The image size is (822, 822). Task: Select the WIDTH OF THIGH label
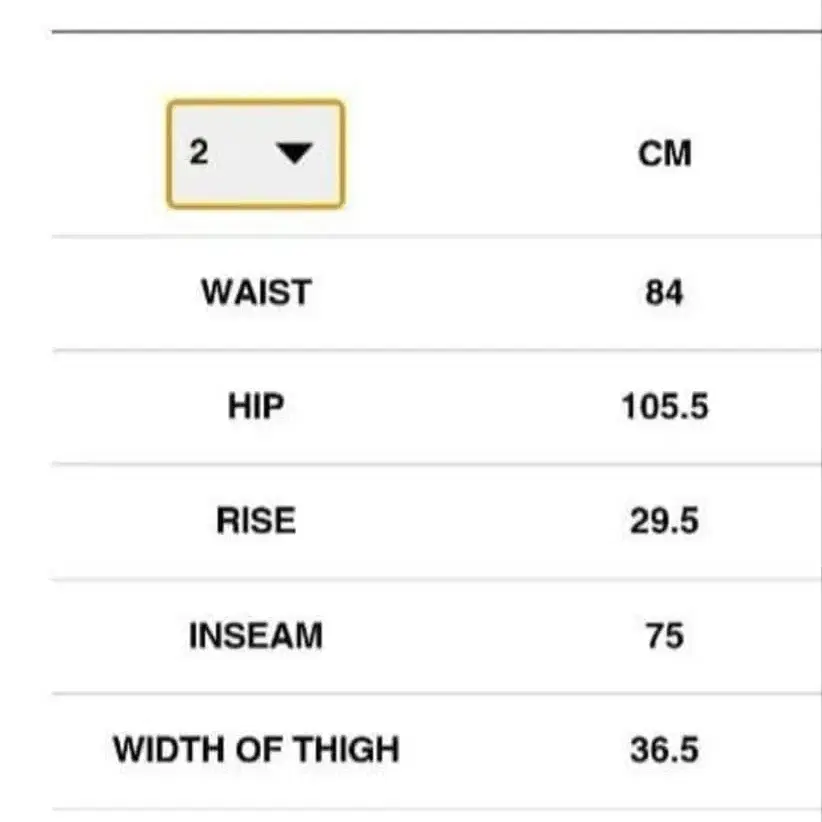(x=256, y=749)
